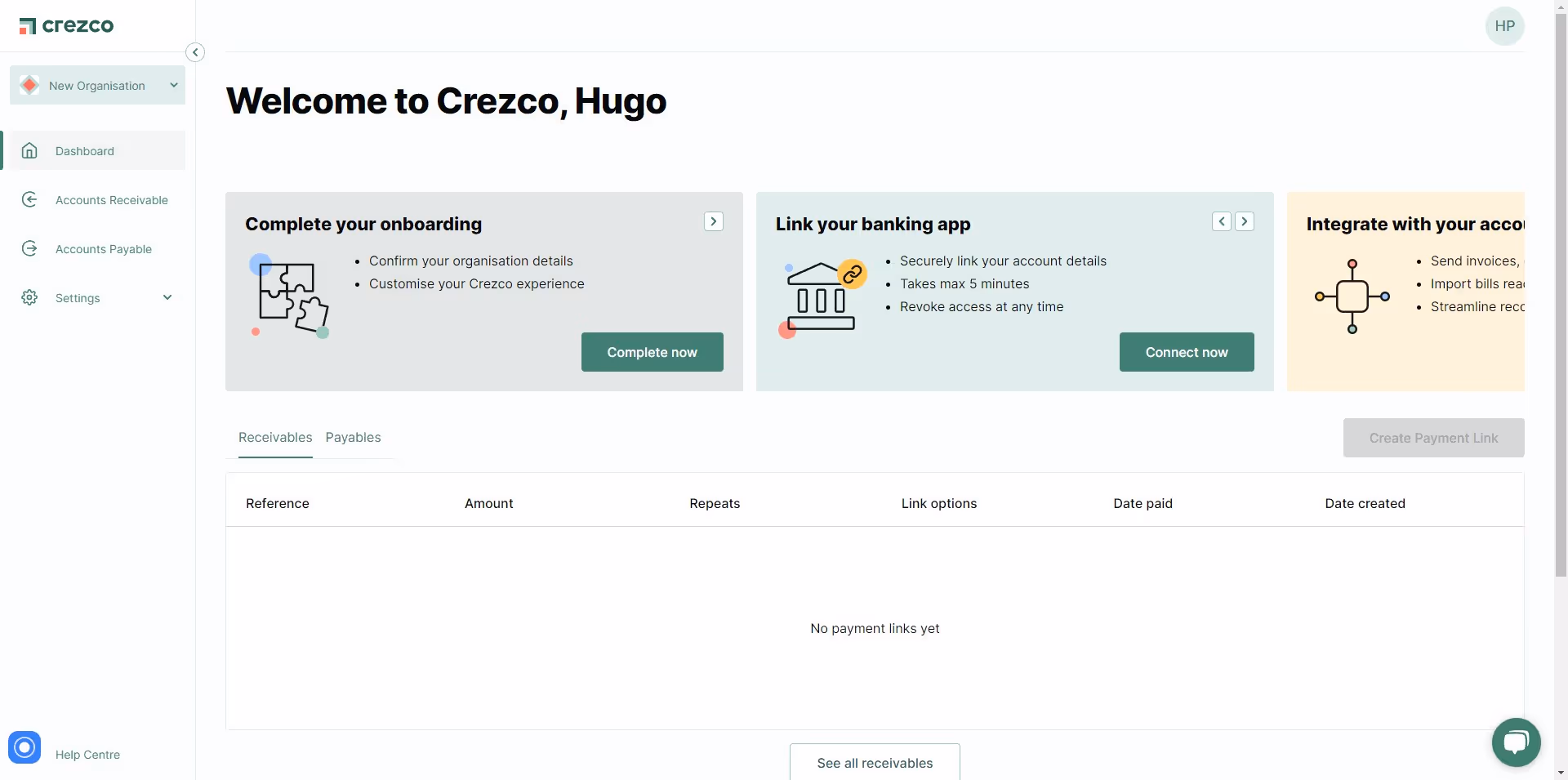Click Customise your Crezco experience text
1568x780 pixels.
click(x=477, y=283)
